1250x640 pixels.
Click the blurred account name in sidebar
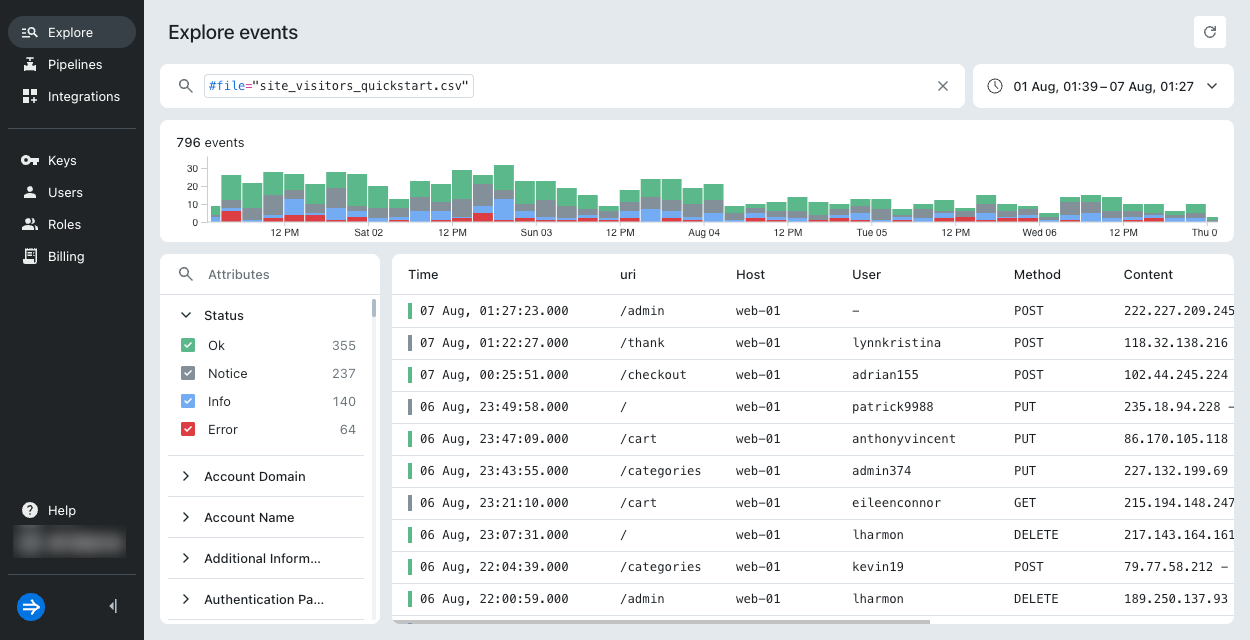72,542
